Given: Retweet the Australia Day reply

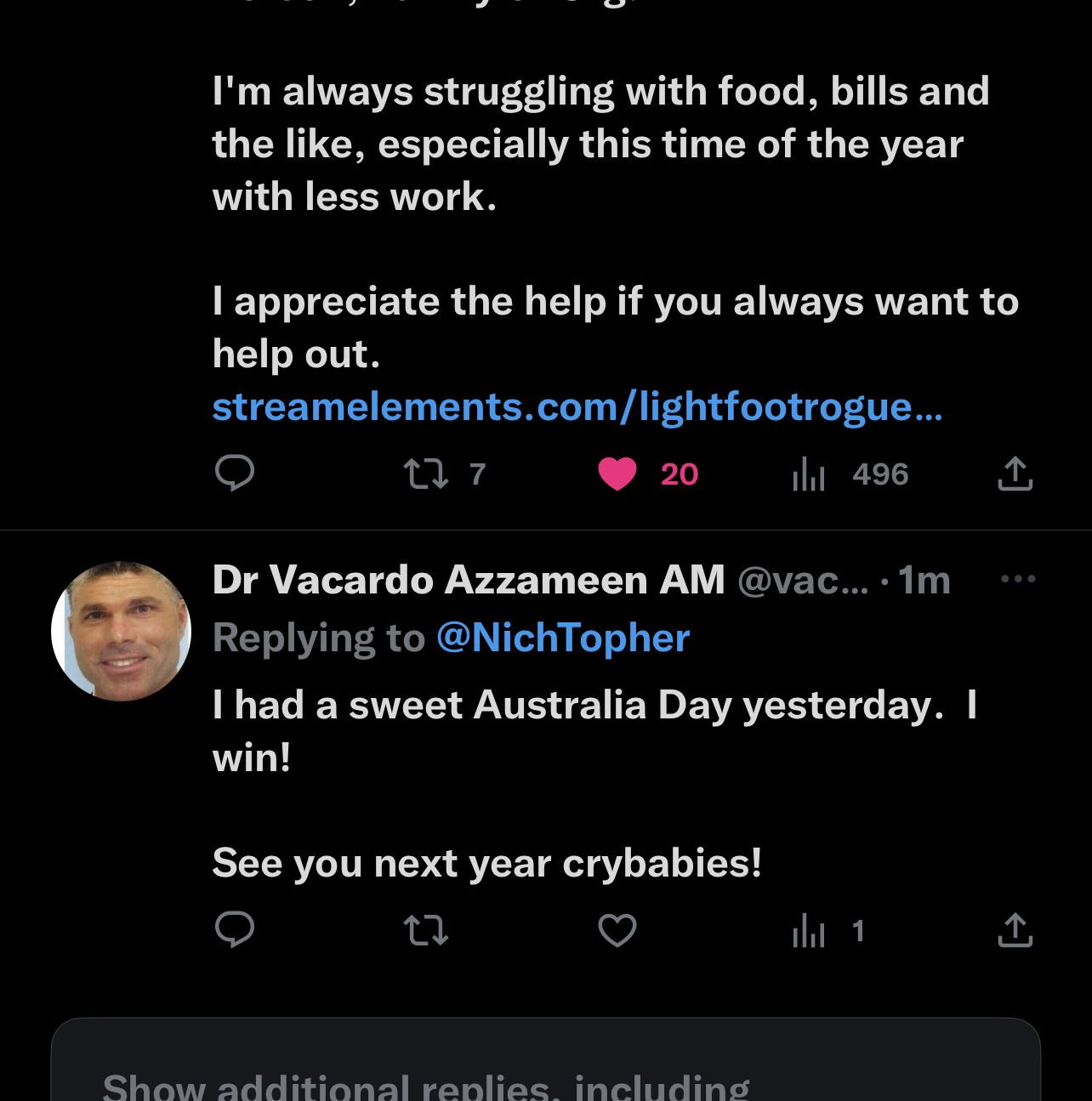Looking at the screenshot, I should point(426,930).
